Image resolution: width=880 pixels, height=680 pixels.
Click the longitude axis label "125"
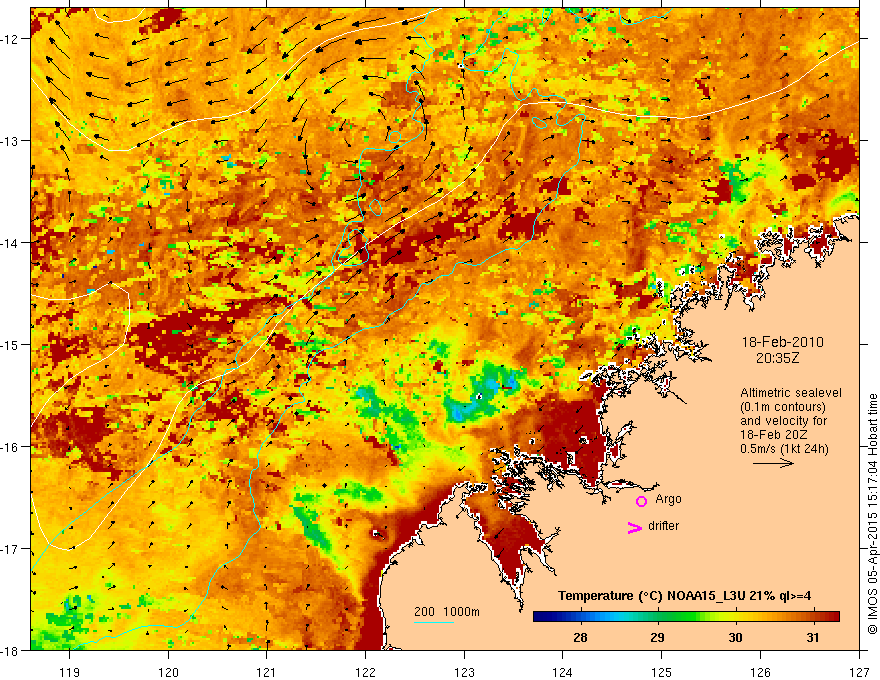pos(662,672)
